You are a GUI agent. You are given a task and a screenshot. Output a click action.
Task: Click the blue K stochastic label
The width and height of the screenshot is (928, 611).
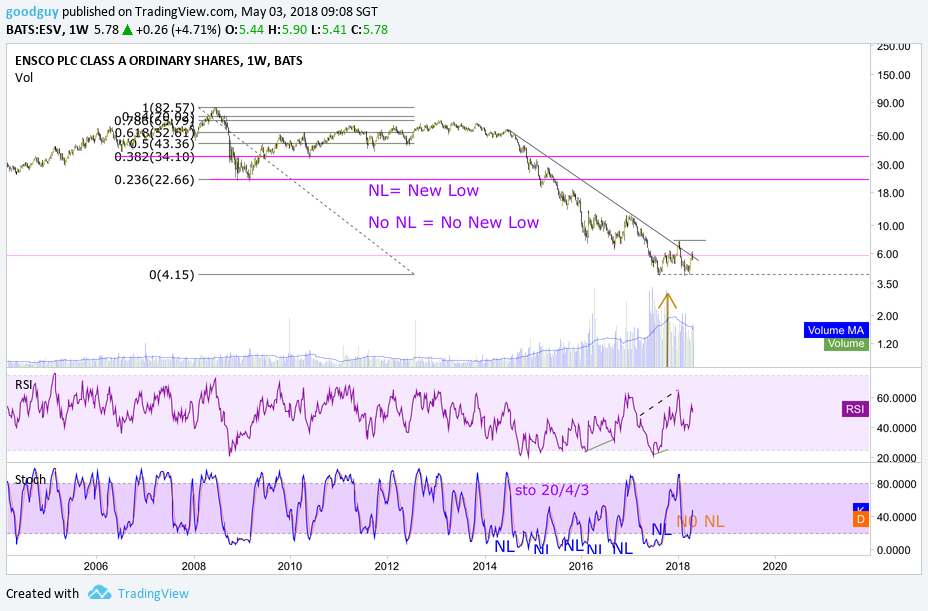coord(861,508)
